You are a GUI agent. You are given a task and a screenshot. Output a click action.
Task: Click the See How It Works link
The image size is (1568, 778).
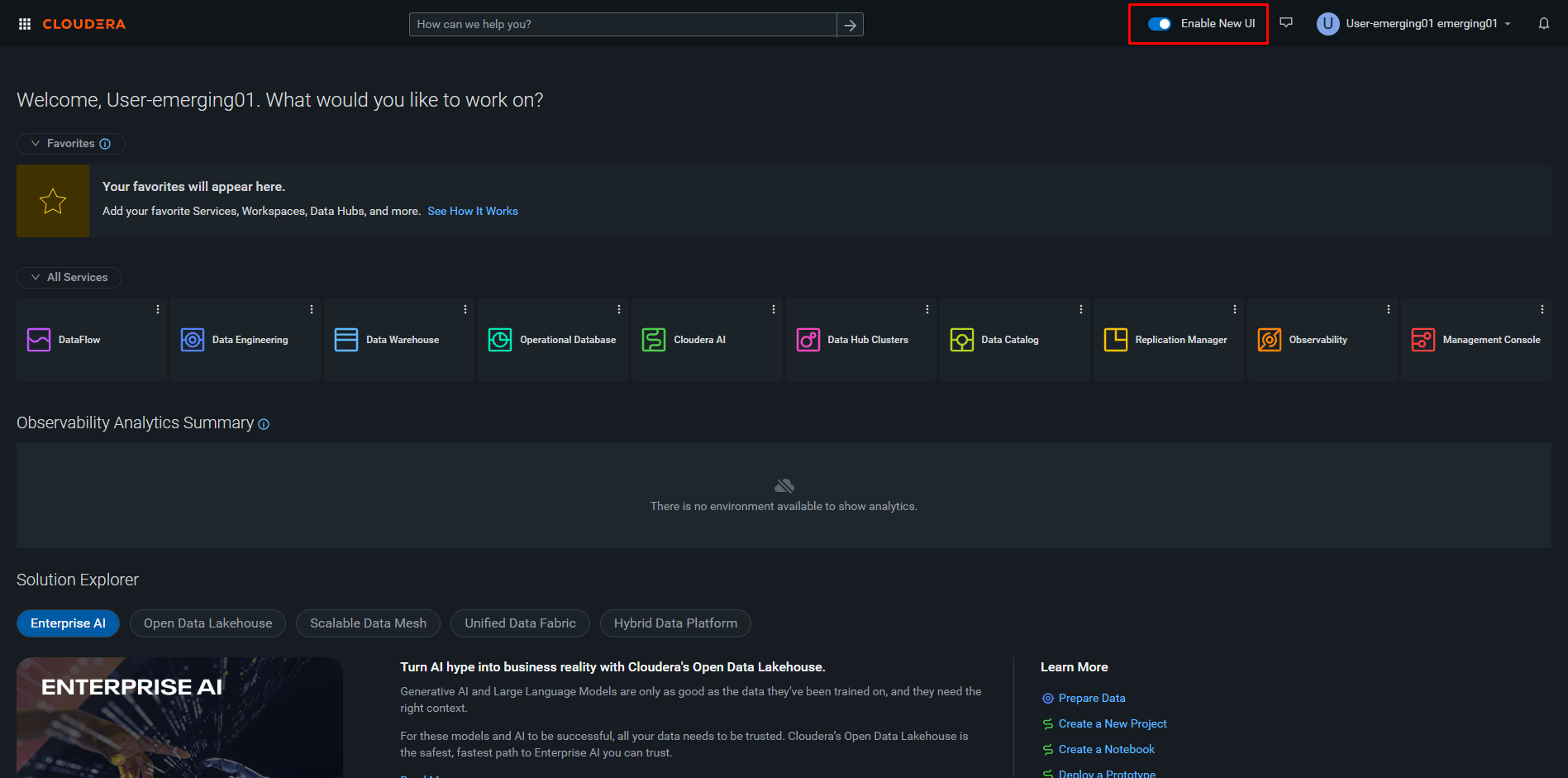[x=473, y=212]
